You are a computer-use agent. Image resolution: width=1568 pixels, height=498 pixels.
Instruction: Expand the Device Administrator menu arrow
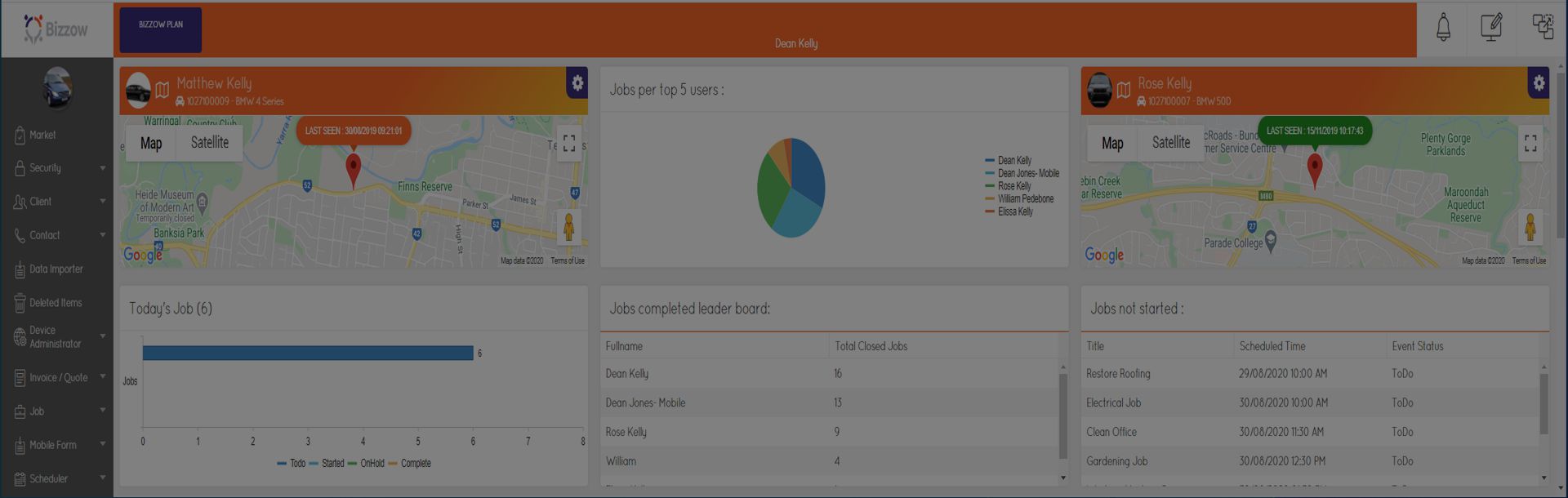tap(103, 336)
